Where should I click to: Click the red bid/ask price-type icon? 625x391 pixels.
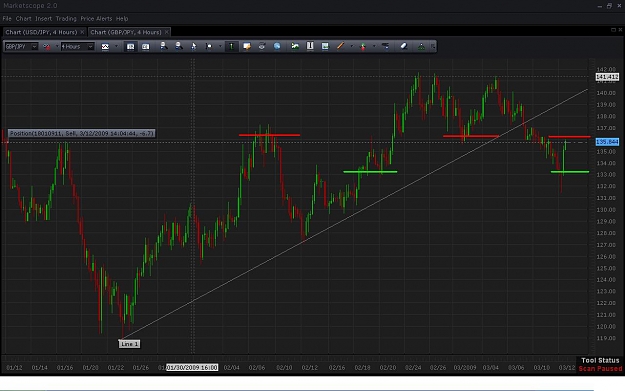tap(47, 47)
